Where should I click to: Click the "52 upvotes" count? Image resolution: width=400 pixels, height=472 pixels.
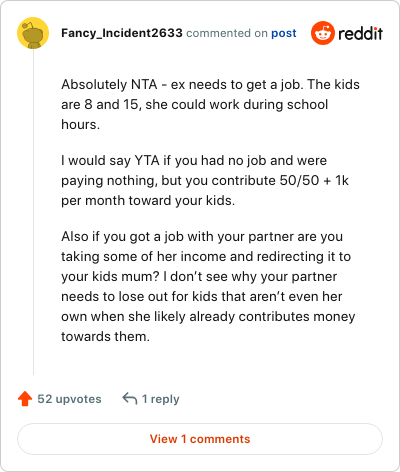point(69,399)
